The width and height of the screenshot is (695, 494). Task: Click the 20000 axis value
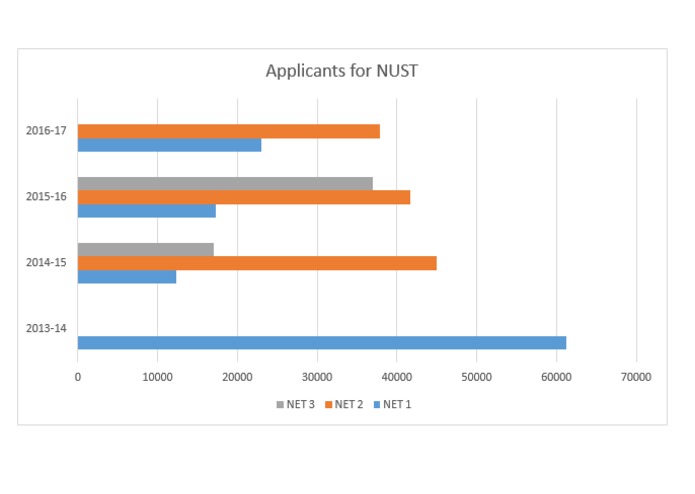[x=237, y=377]
